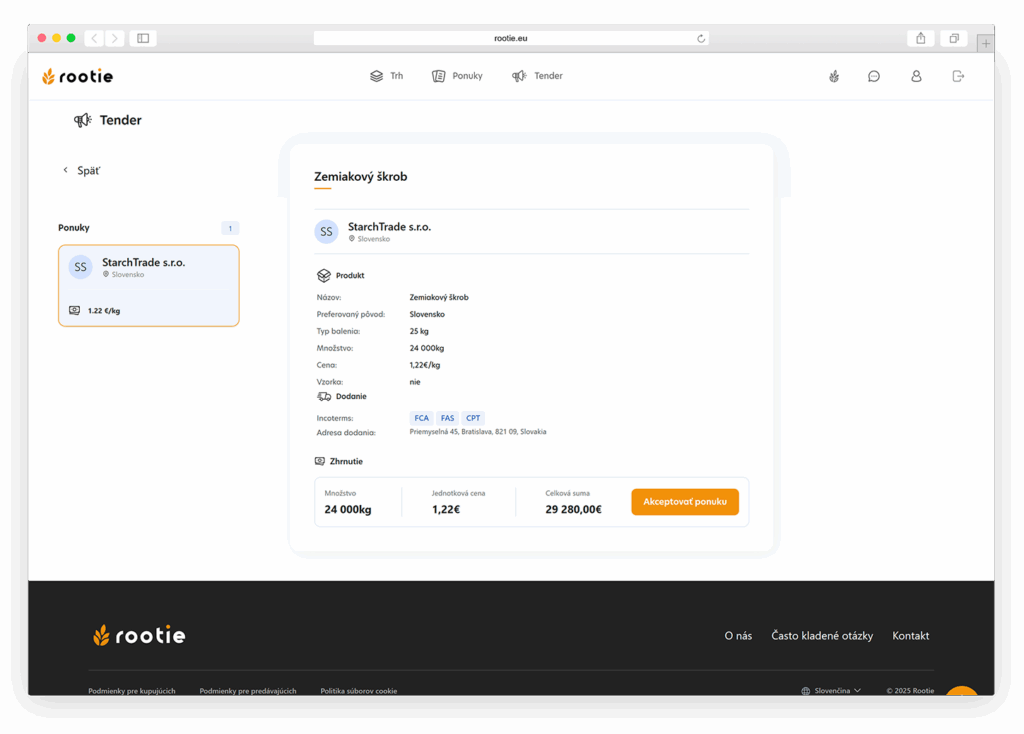Screen dimensions: 1024x734
Task: Switch to the Tender menu item
Action: click(x=537, y=76)
